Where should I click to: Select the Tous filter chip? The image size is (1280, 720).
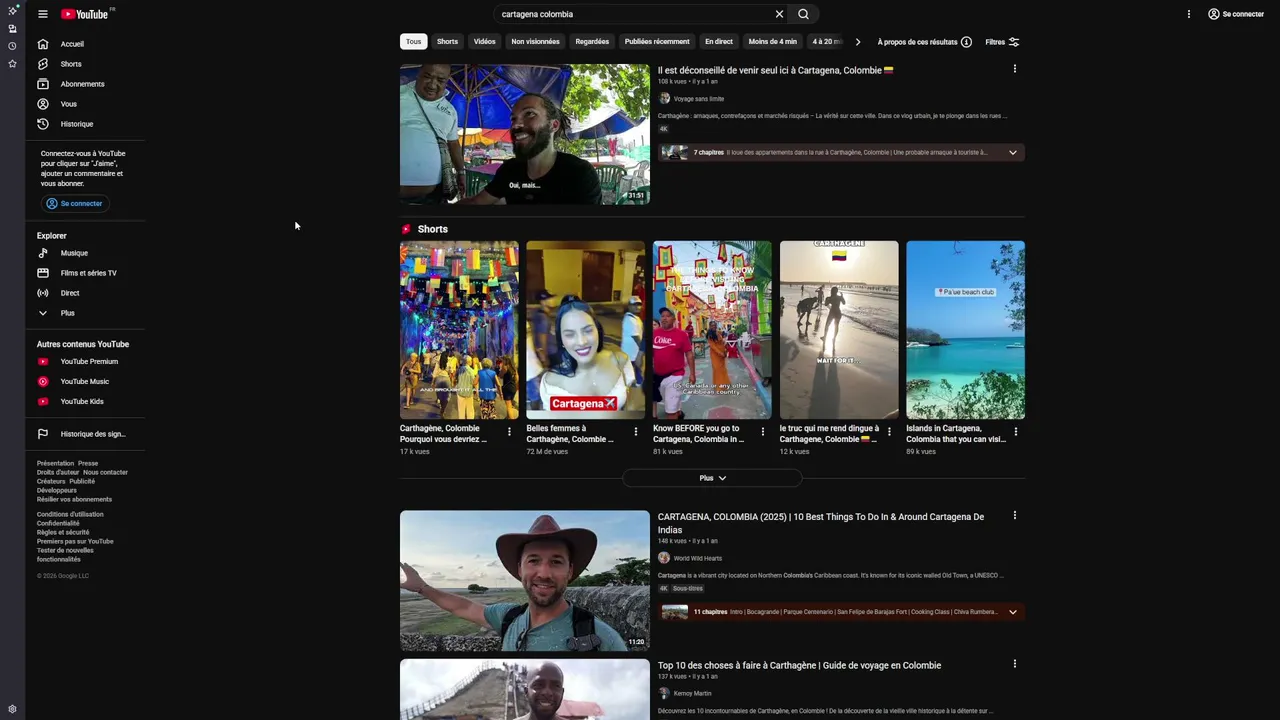(413, 42)
